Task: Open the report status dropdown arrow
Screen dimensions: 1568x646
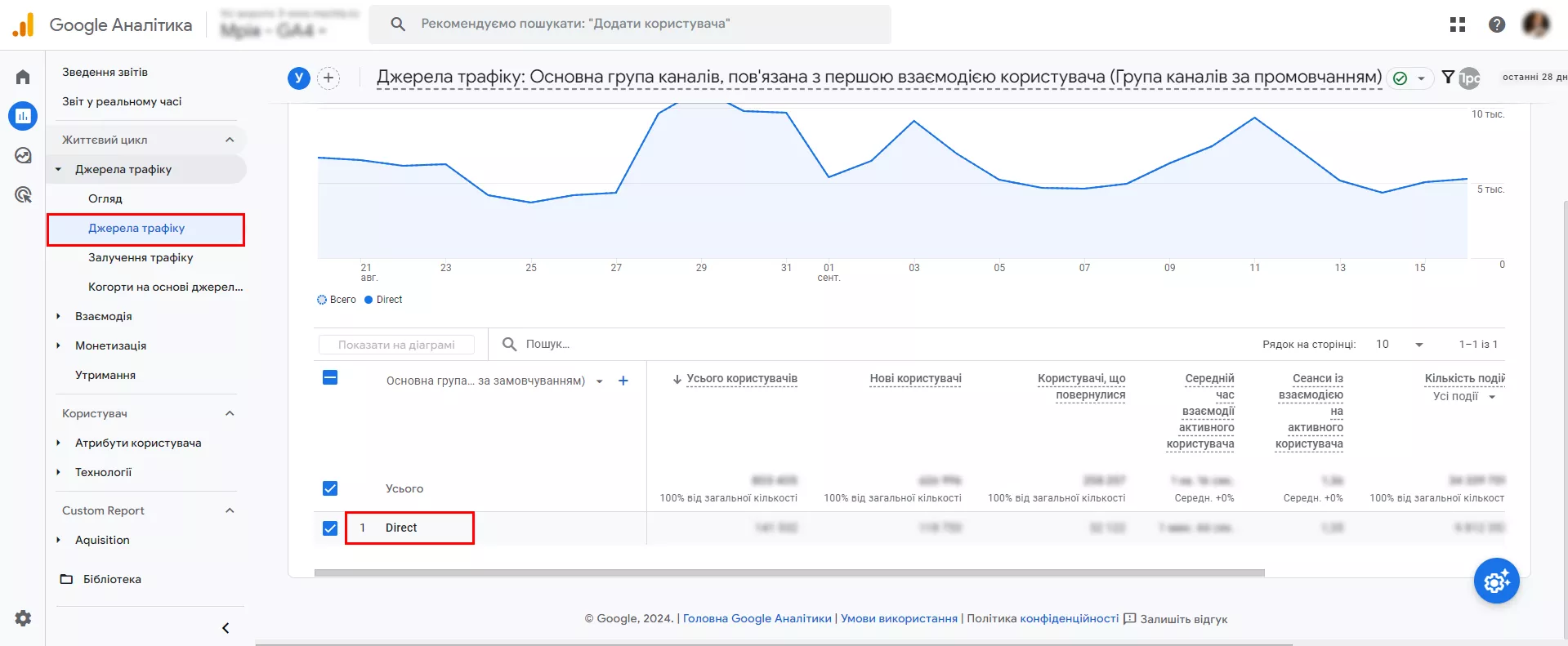Action: tap(1421, 78)
